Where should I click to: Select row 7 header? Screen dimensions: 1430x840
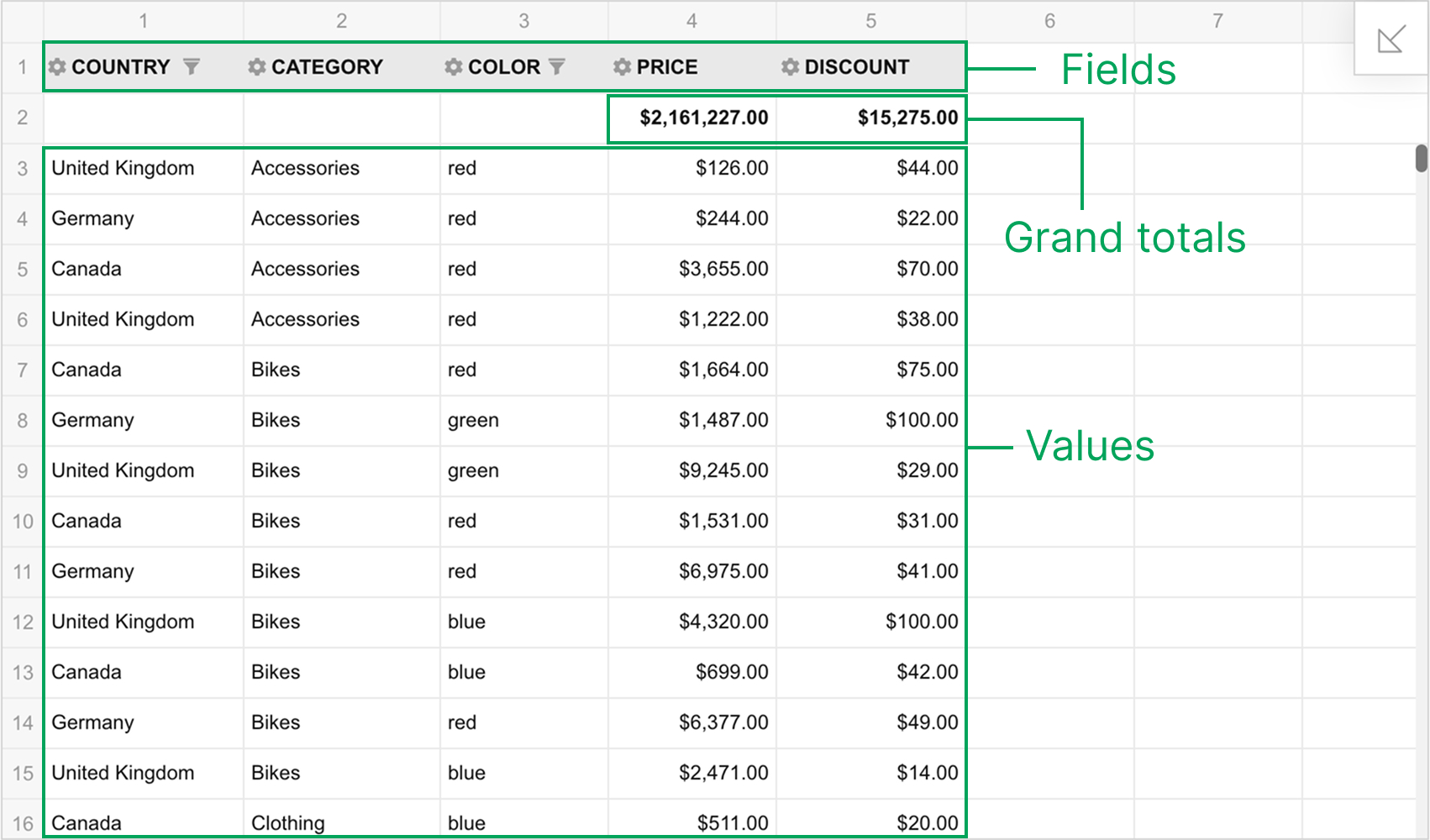(x=22, y=370)
